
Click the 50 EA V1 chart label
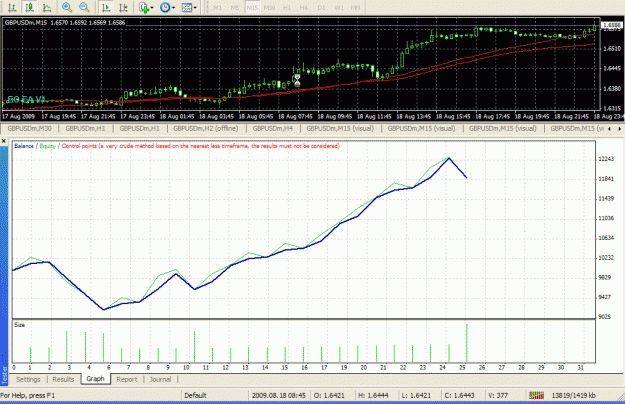click(26, 100)
